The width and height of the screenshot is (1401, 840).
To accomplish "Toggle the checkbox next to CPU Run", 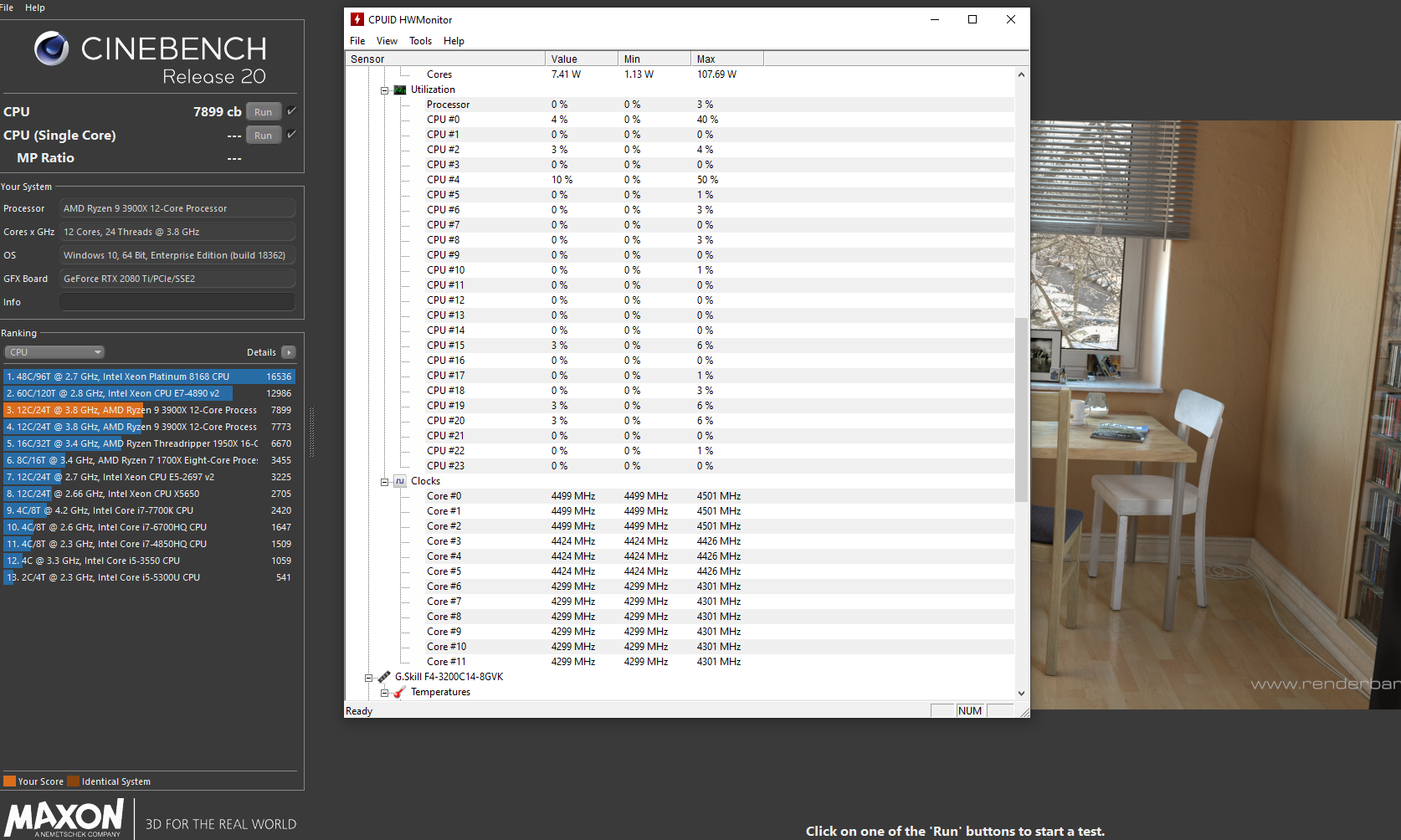I will tap(291, 111).
